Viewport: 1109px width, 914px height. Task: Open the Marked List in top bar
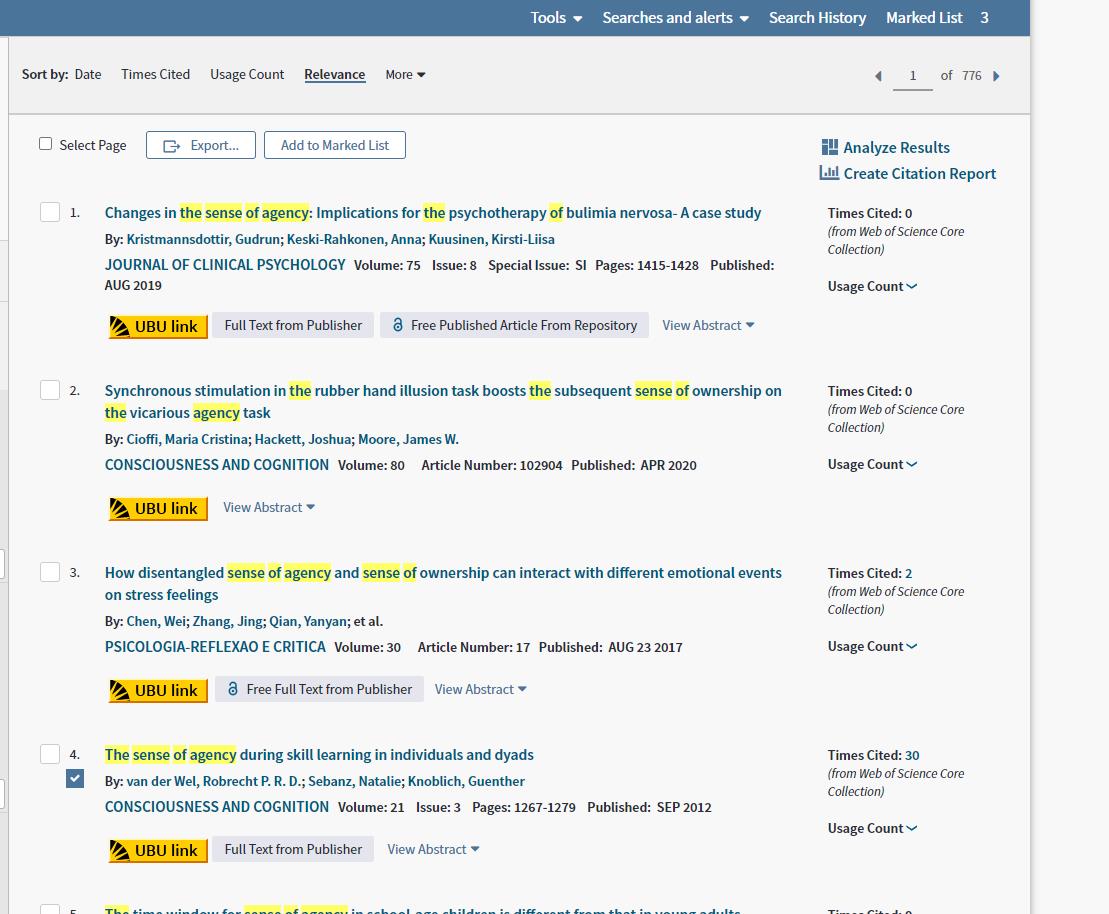click(924, 18)
